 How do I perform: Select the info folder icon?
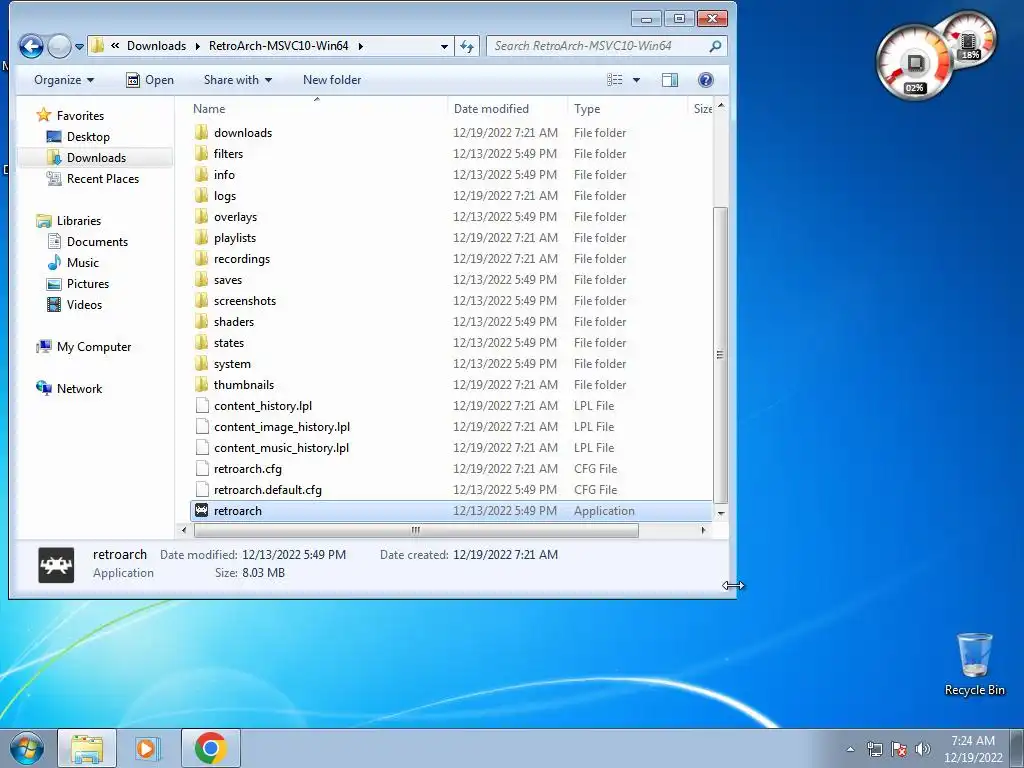pyautogui.click(x=202, y=174)
